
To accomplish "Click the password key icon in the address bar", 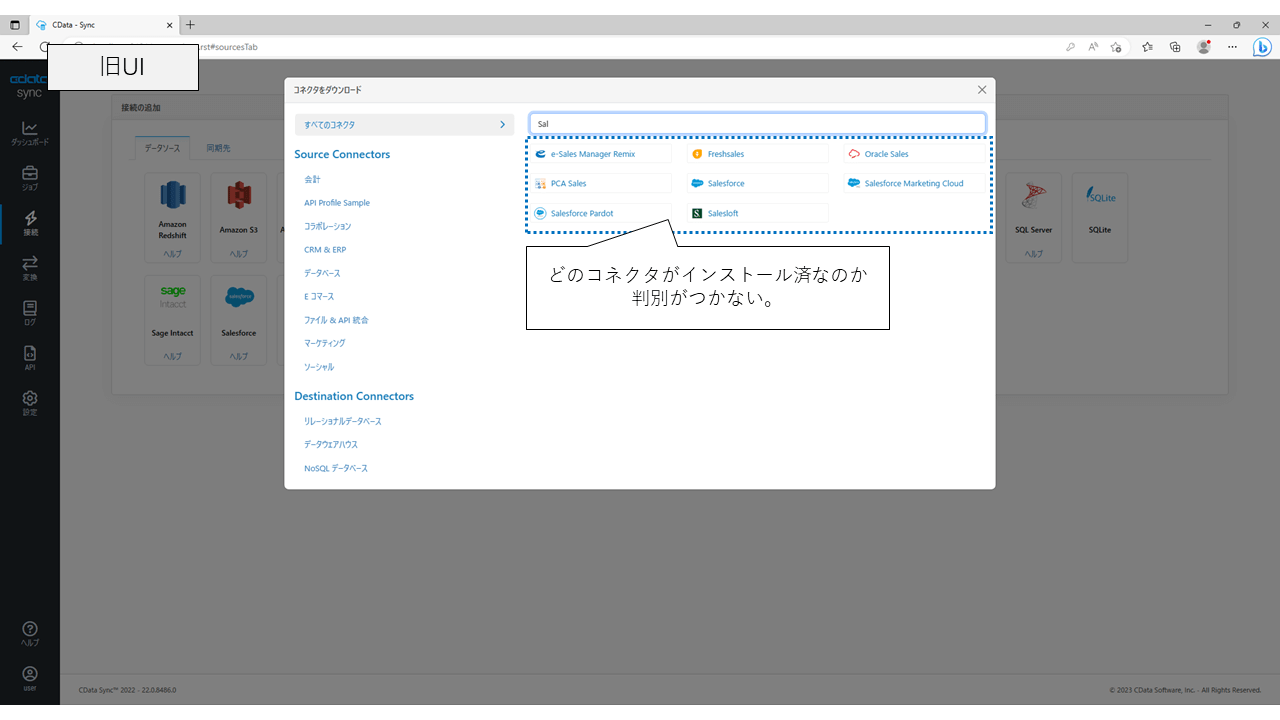I will [x=1070, y=47].
